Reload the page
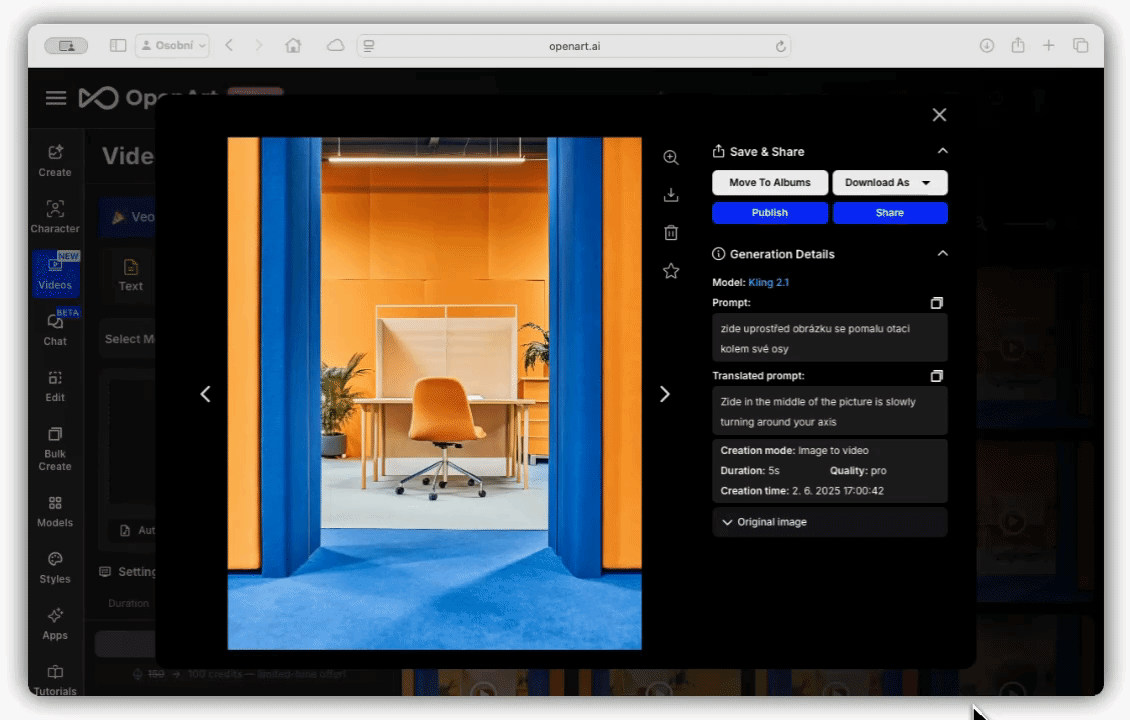The height and width of the screenshot is (720, 1130). coord(780,46)
